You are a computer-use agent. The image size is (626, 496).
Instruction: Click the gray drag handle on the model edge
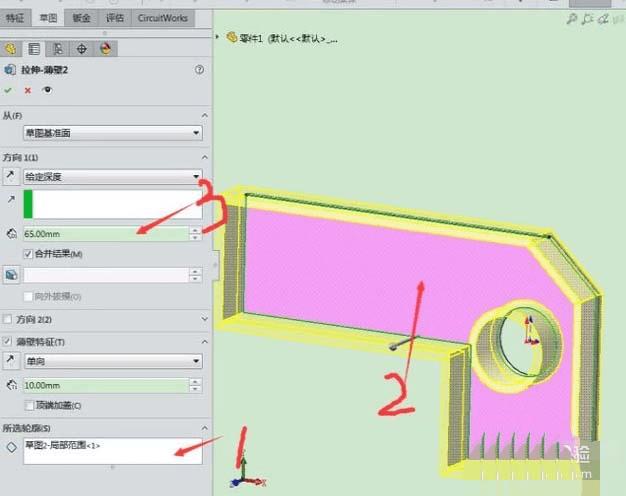[x=393, y=347]
